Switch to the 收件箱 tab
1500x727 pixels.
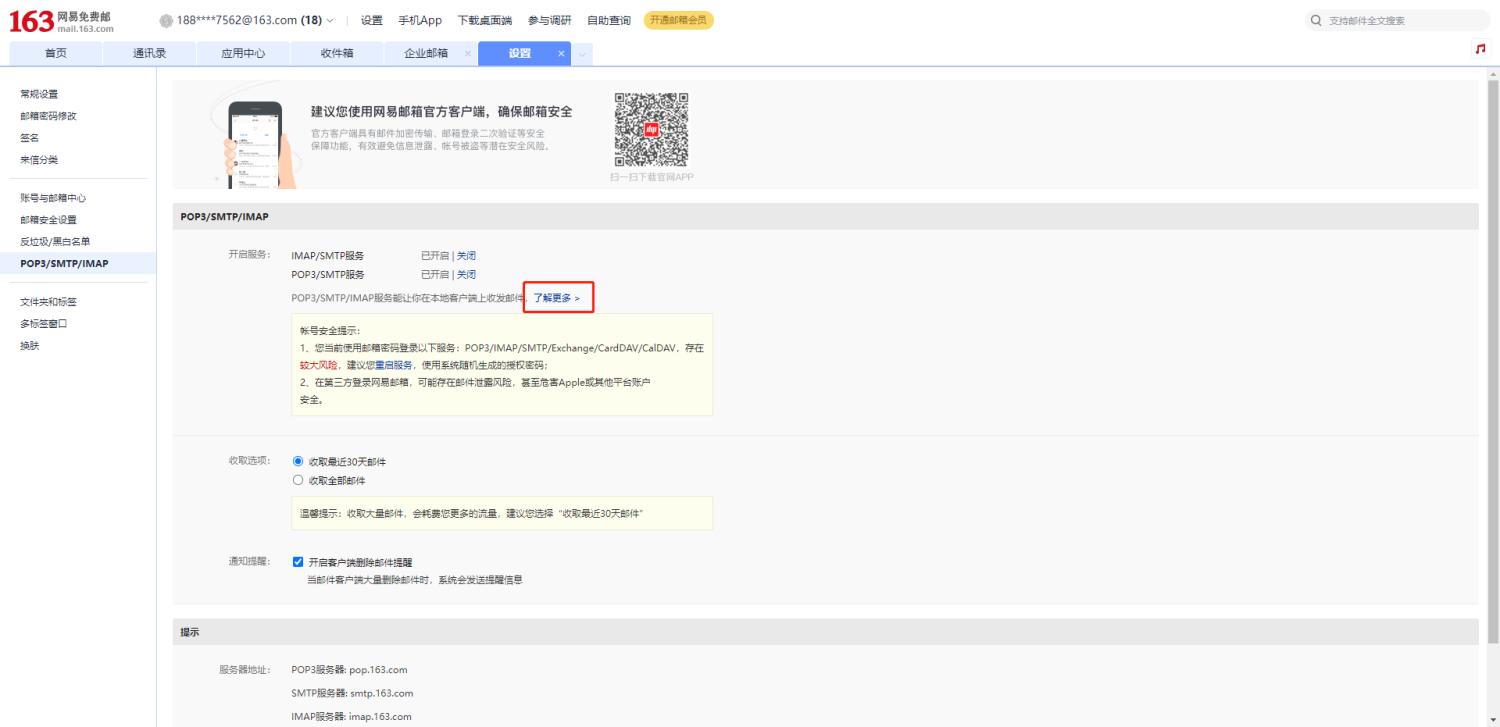click(337, 54)
